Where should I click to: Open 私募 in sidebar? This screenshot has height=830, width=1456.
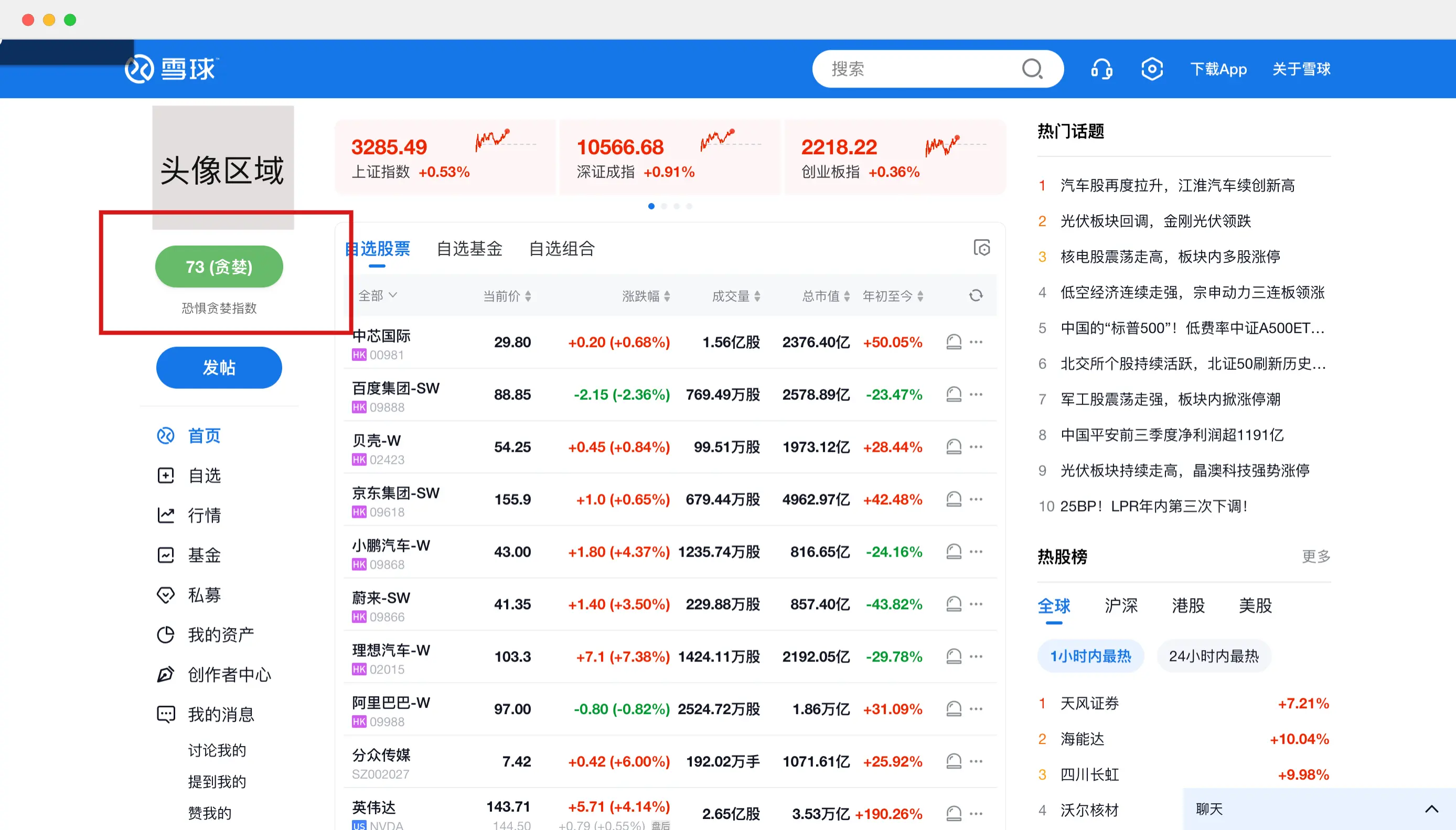[x=189, y=595]
